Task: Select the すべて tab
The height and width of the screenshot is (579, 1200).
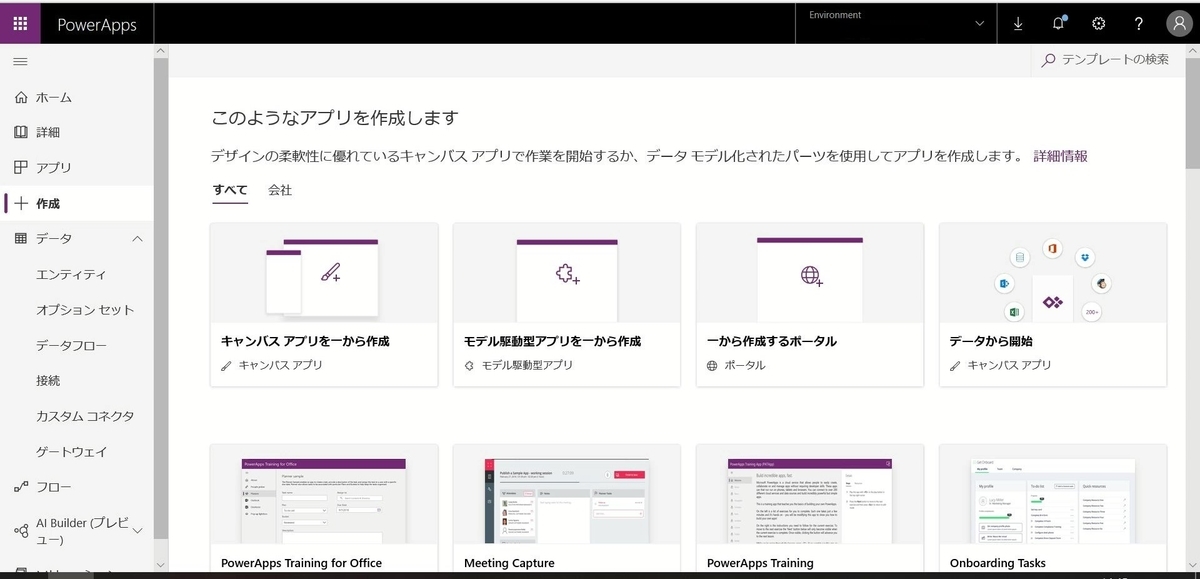Action: tap(229, 190)
